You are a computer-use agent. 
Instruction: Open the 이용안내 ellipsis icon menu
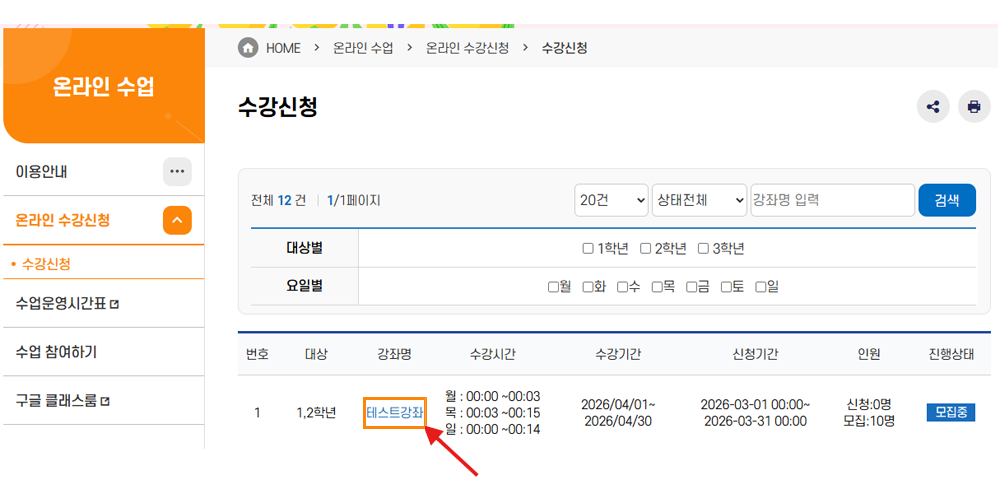point(177,172)
